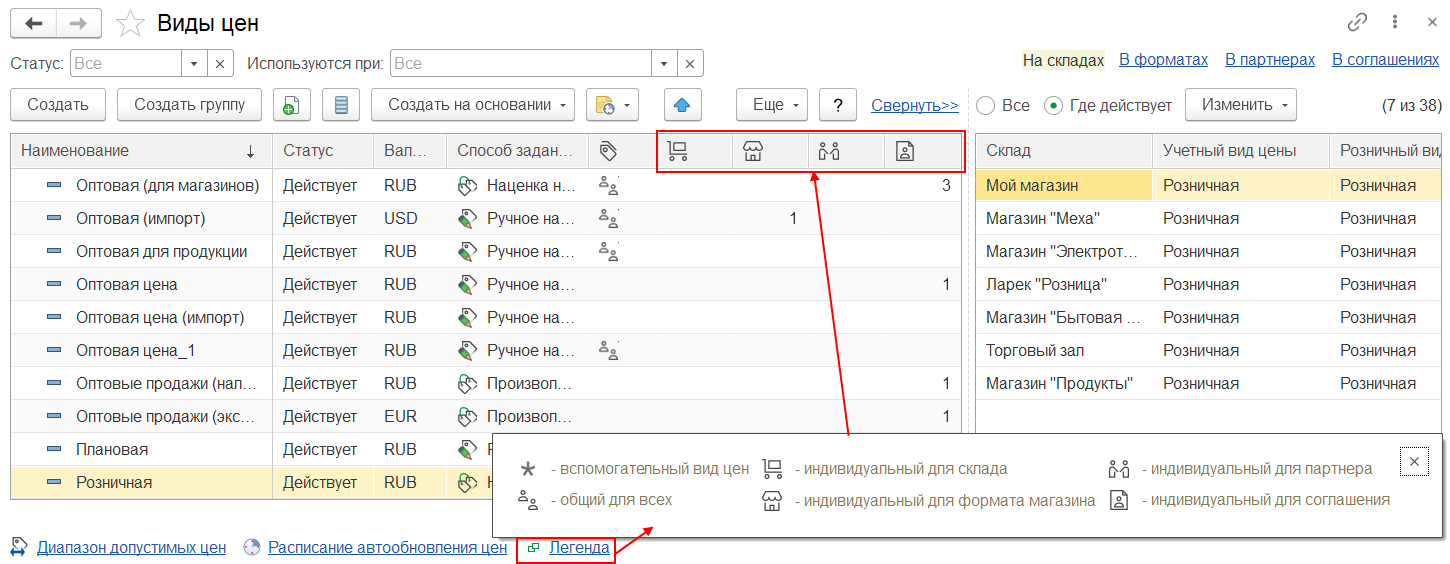Switch to the "В форматах" tab
This screenshot has height=564, width=1450.
tap(1163, 60)
